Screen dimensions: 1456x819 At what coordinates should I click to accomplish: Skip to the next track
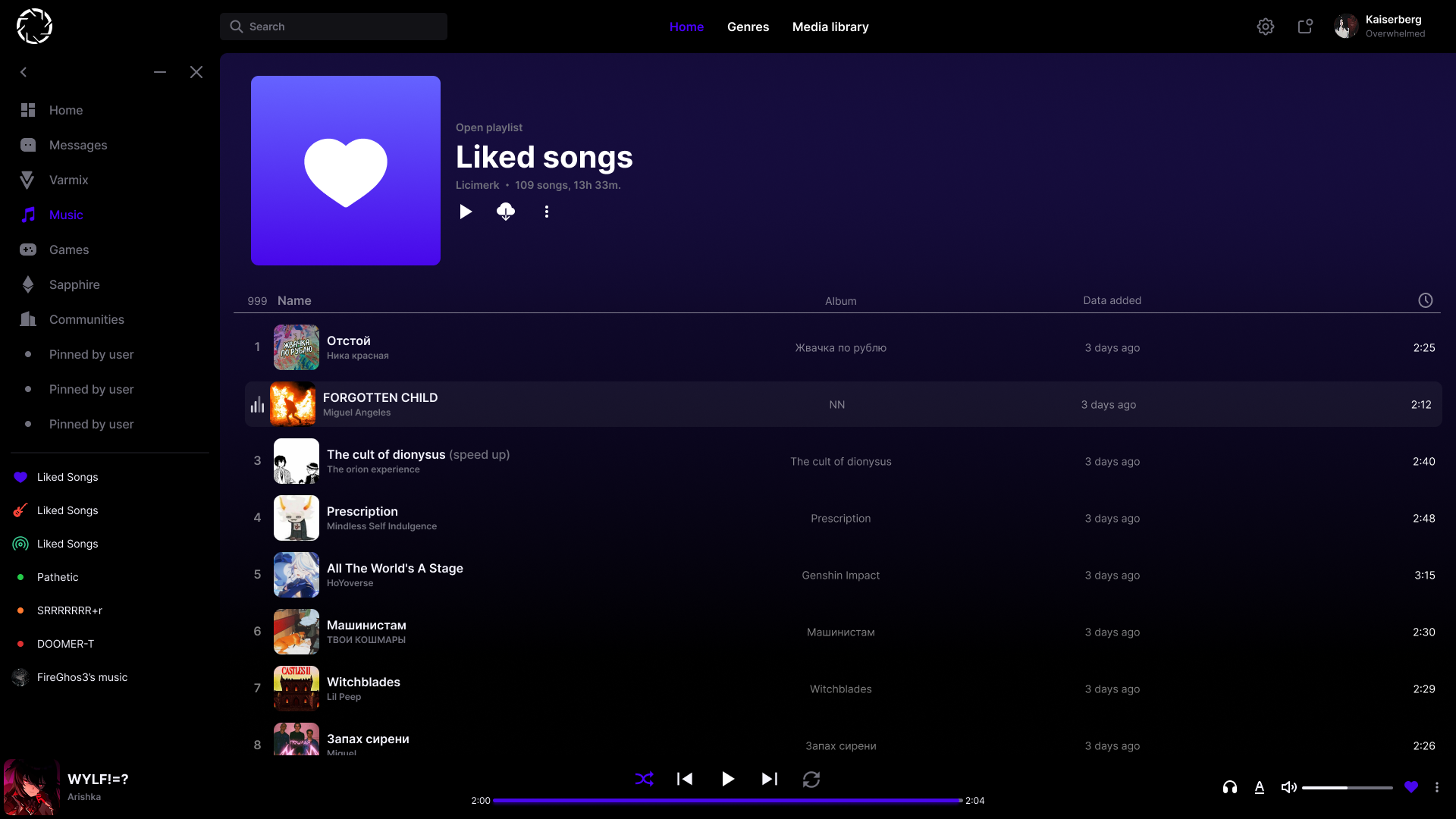pos(769,779)
